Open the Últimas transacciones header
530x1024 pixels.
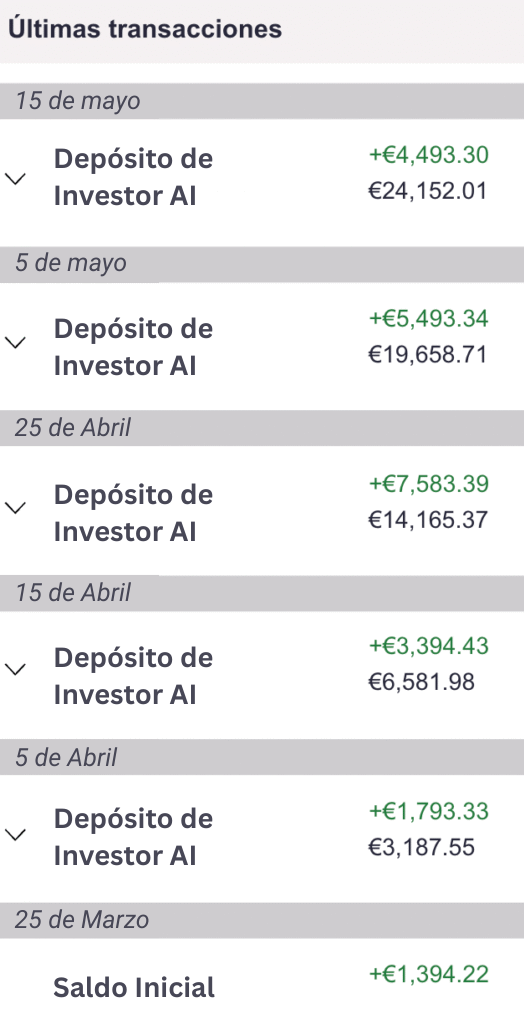click(262, 31)
